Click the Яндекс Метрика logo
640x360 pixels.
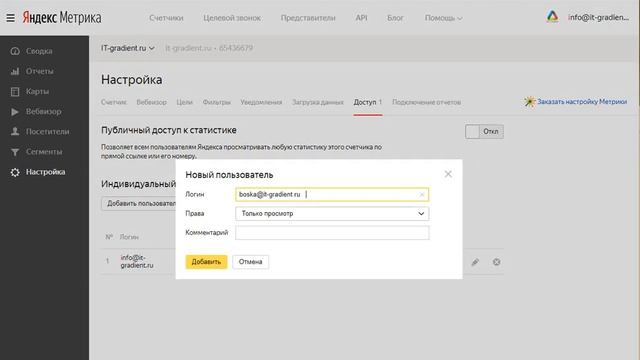coord(62,18)
